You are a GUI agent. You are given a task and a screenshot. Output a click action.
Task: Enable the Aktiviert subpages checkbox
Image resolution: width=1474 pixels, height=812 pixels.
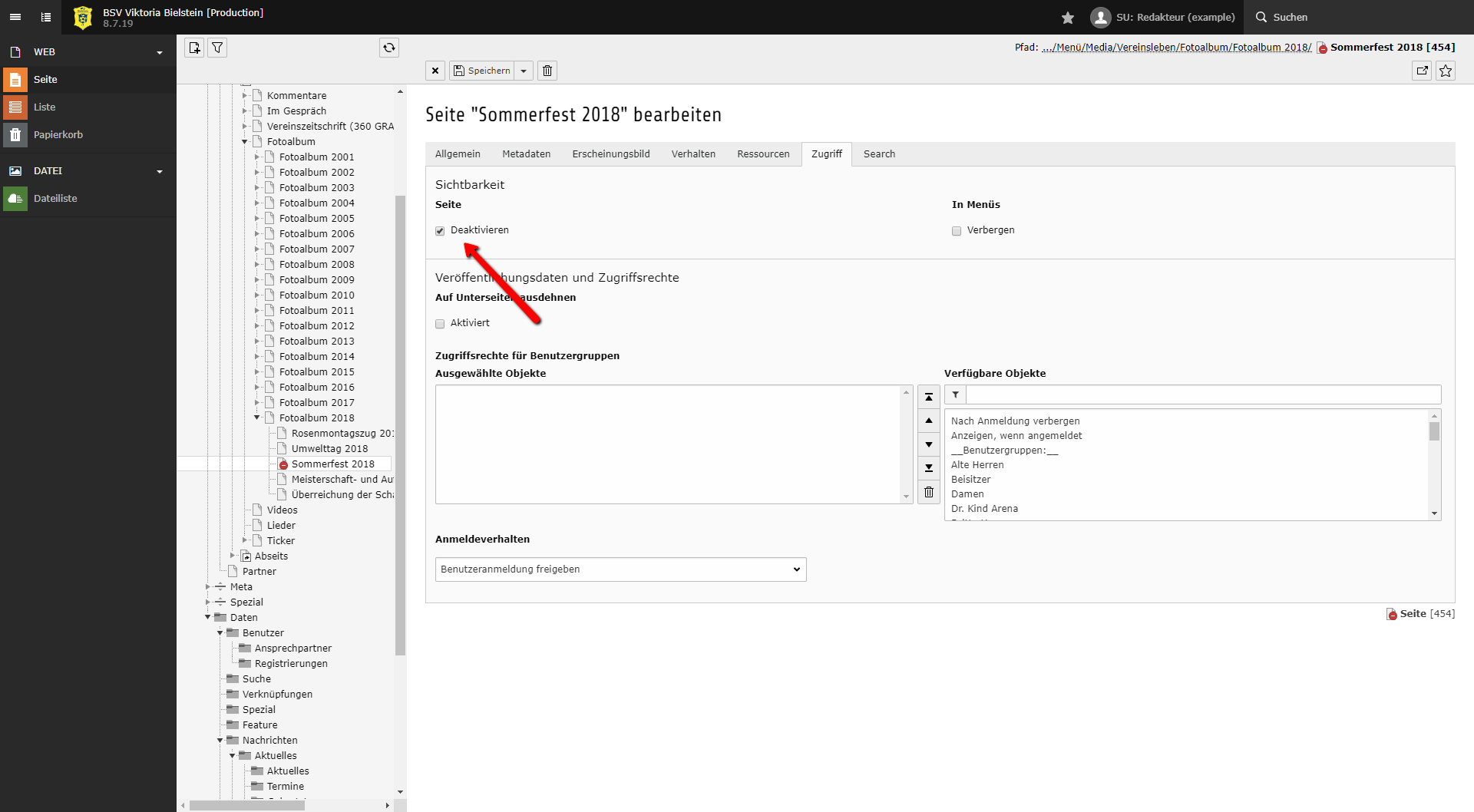point(440,324)
